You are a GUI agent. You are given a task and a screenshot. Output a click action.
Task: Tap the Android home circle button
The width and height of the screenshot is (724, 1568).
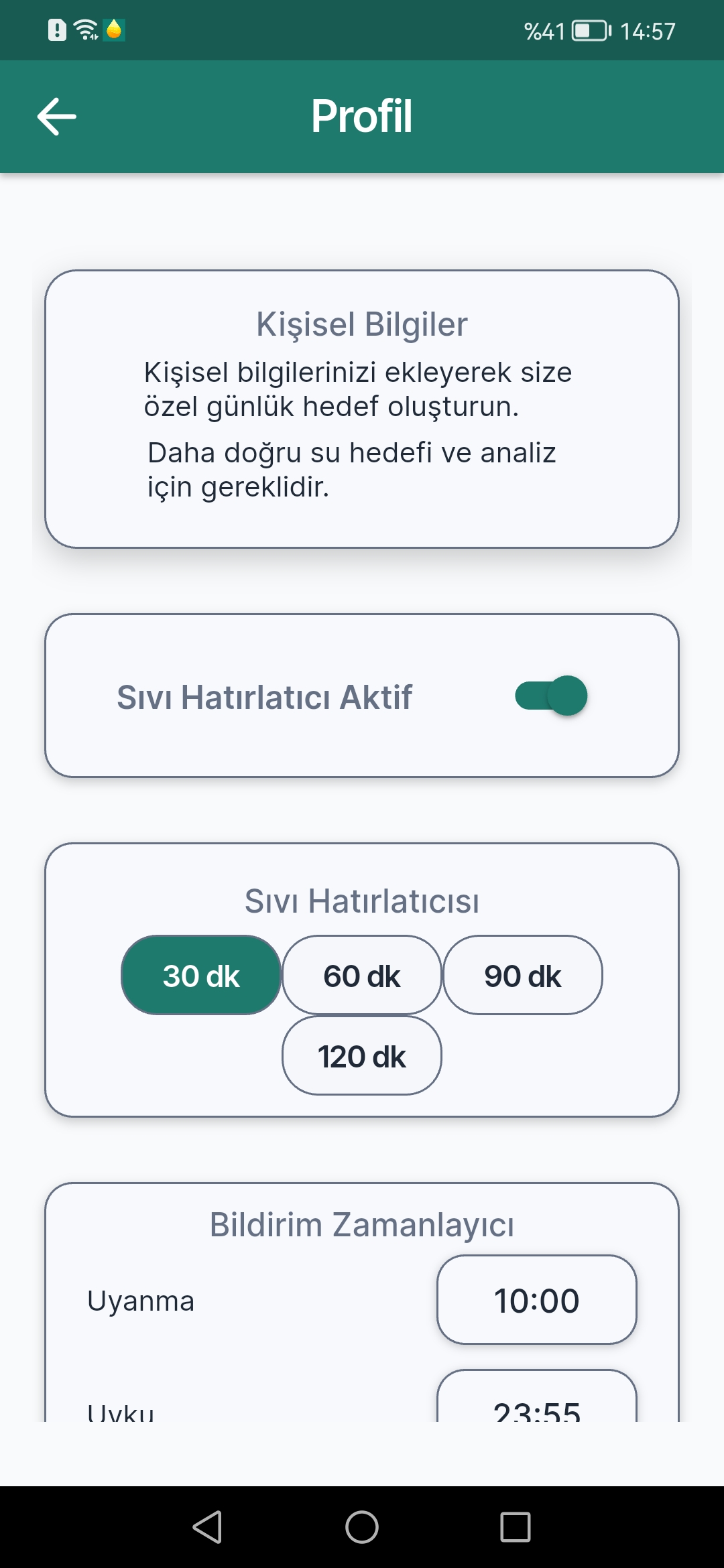pos(362,1527)
